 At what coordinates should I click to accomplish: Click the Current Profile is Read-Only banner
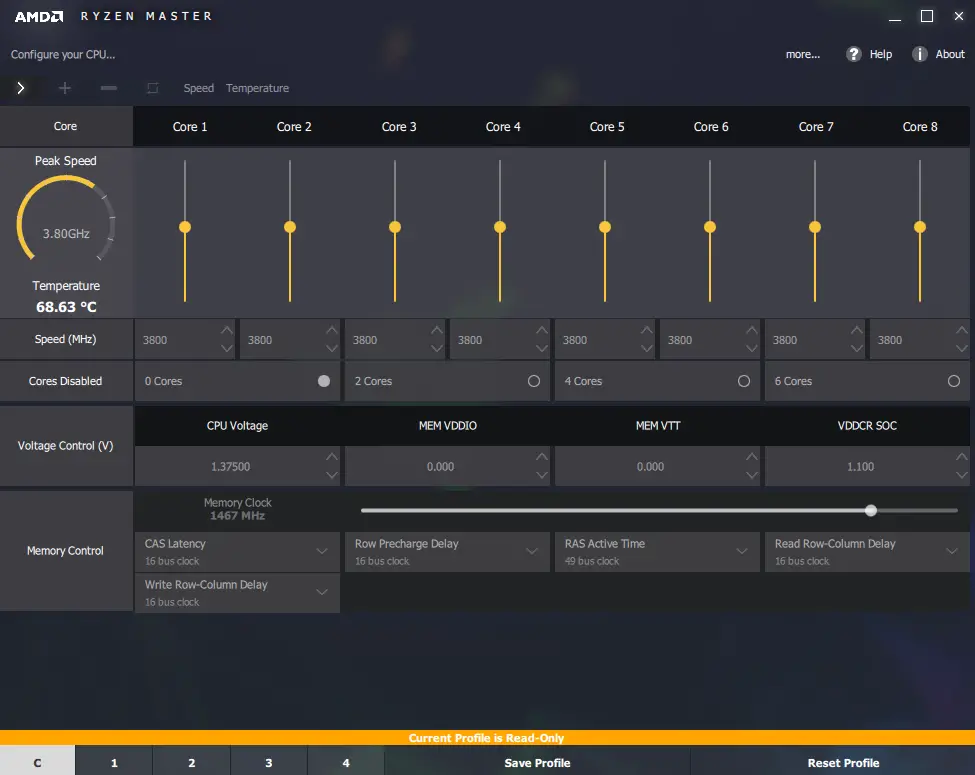point(487,738)
